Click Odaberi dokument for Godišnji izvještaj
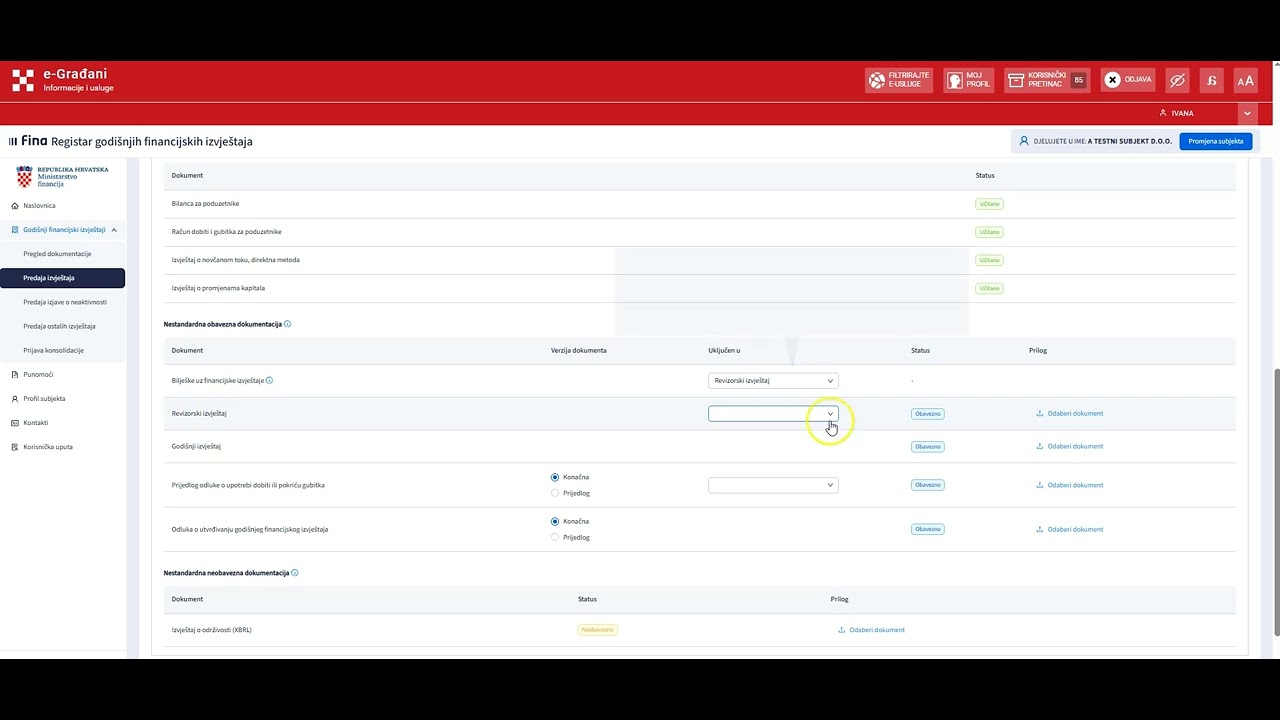1280x720 pixels. 1070,446
